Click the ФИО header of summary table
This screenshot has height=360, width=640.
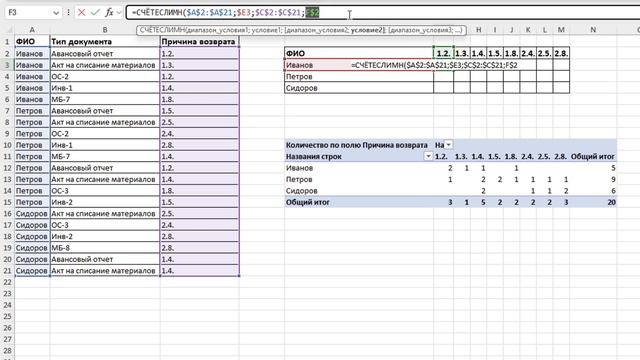pyautogui.click(x=359, y=53)
